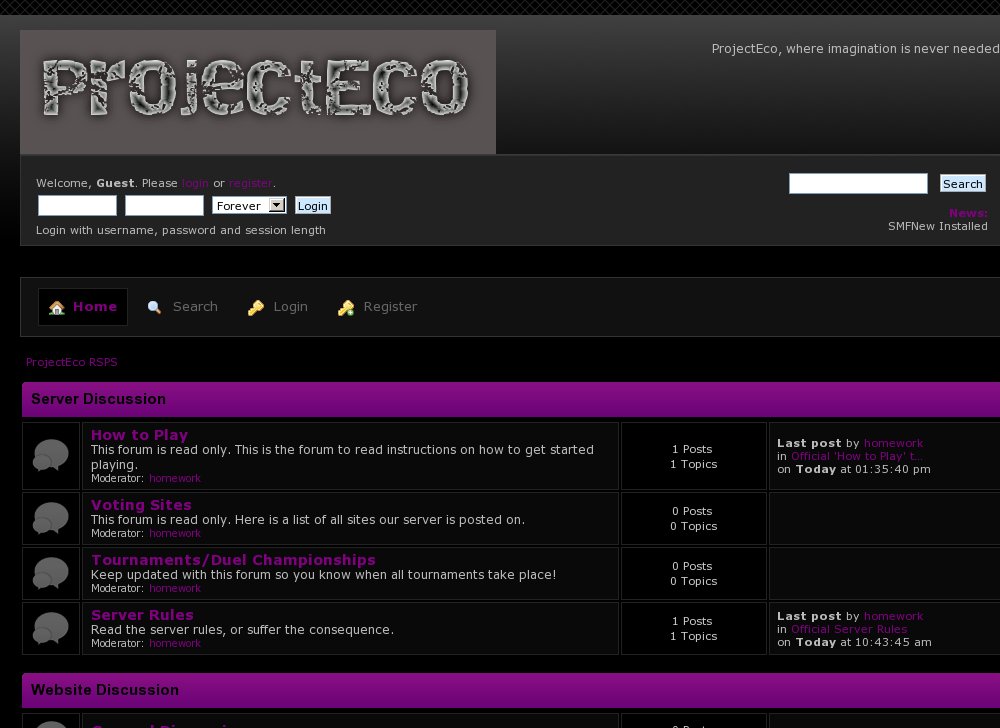Click the Login key icon
The width and height of the screenshot is (1000, 728).
tap(255, 307)
